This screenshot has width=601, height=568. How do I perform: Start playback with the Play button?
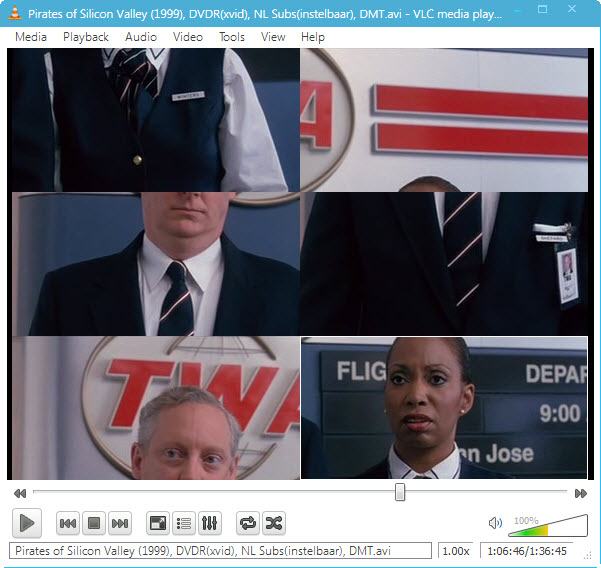tap(26, 523)
